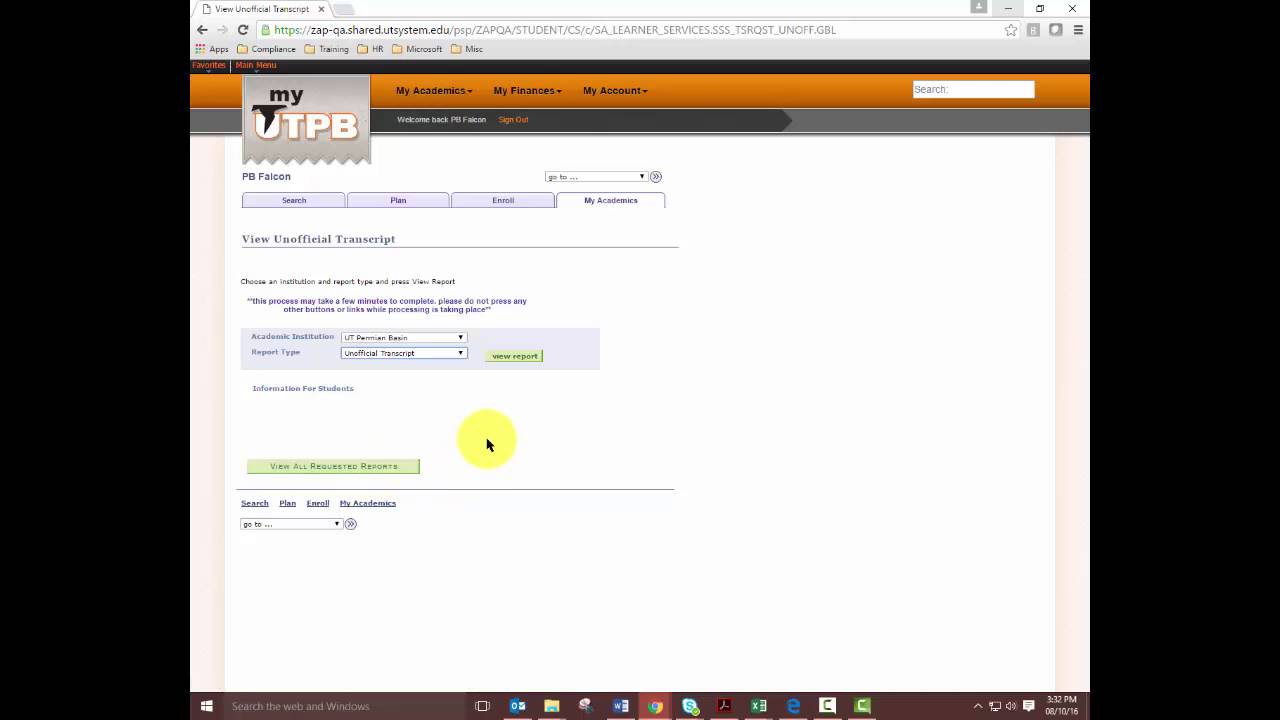Open the Microsoft bookmarks folder

(x=417, y=49)
